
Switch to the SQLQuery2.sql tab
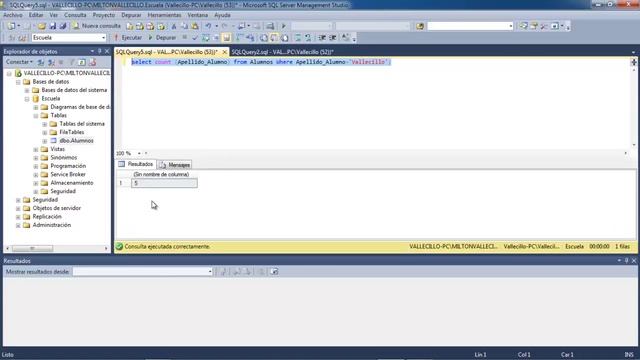click(x=282, y=52)
